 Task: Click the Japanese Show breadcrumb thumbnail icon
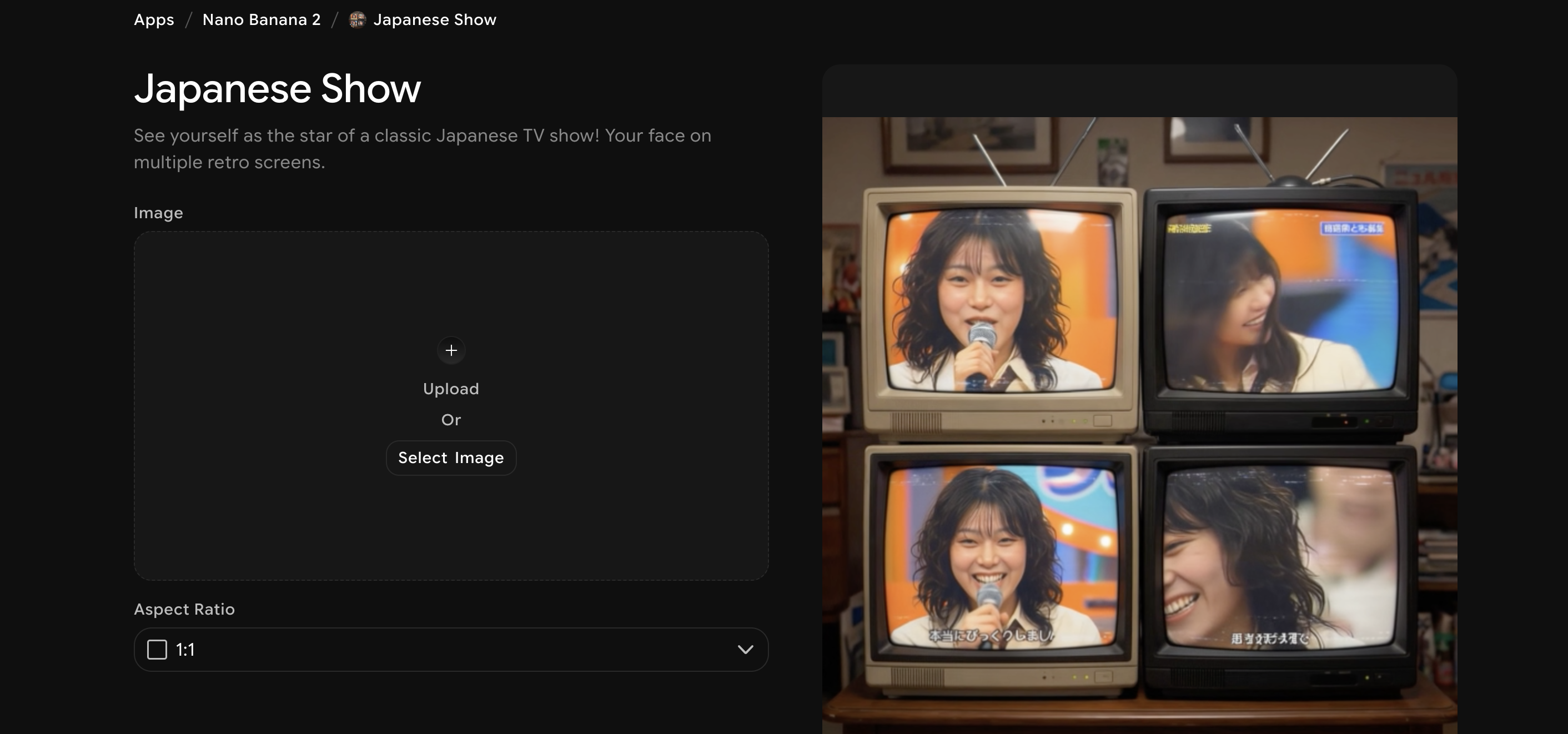[358, 20]
